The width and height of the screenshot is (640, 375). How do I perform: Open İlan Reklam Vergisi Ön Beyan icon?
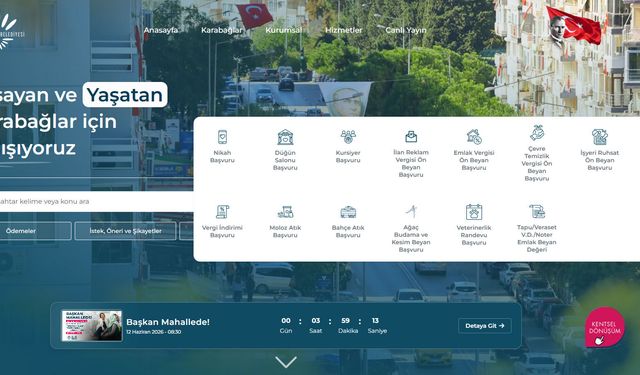pyautogui.click(x=411, y=137)
